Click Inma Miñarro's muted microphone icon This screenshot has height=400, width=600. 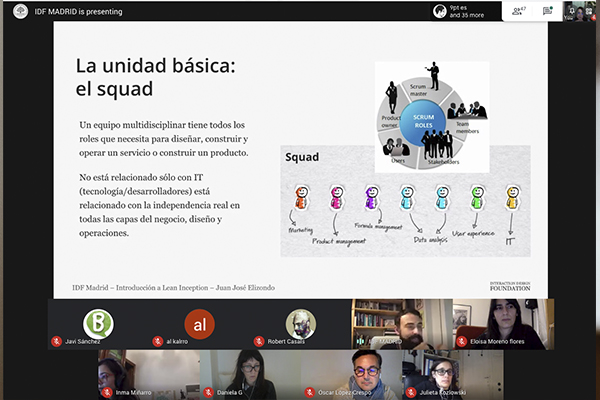pyautogui.click(x=108, y=392)
